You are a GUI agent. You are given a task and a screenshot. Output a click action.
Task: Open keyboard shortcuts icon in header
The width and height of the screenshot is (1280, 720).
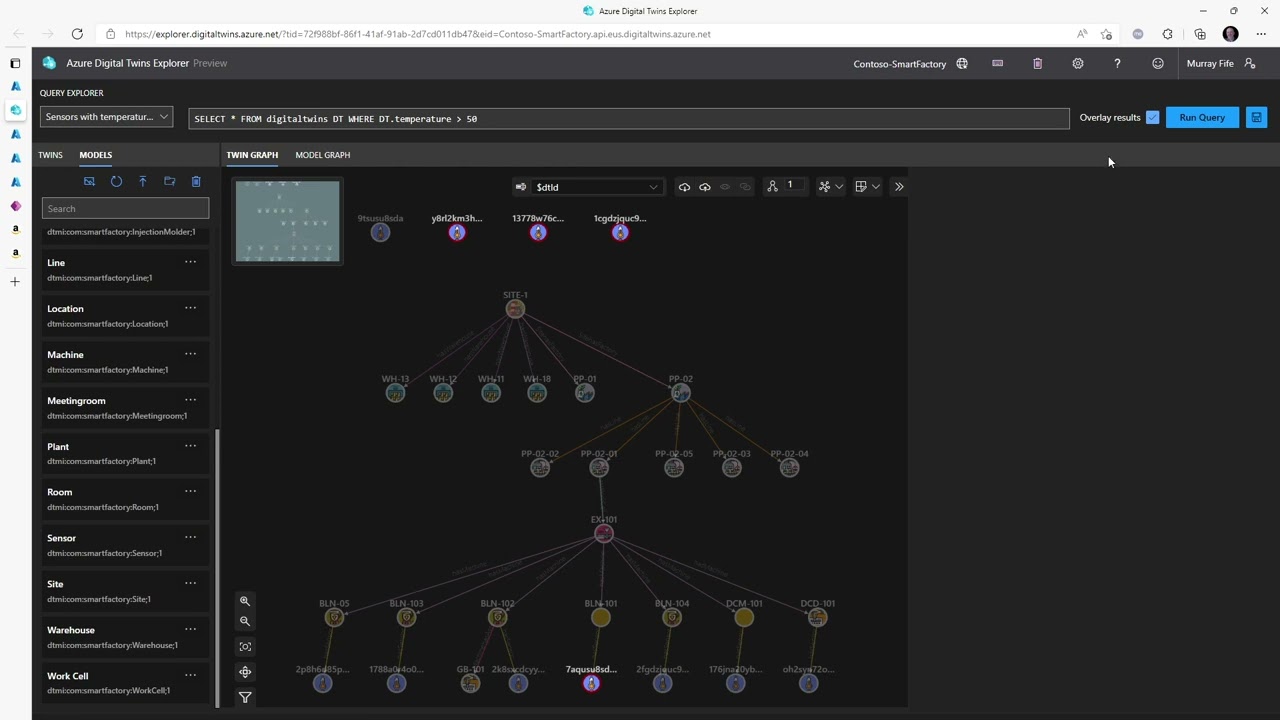click(997, 63)
